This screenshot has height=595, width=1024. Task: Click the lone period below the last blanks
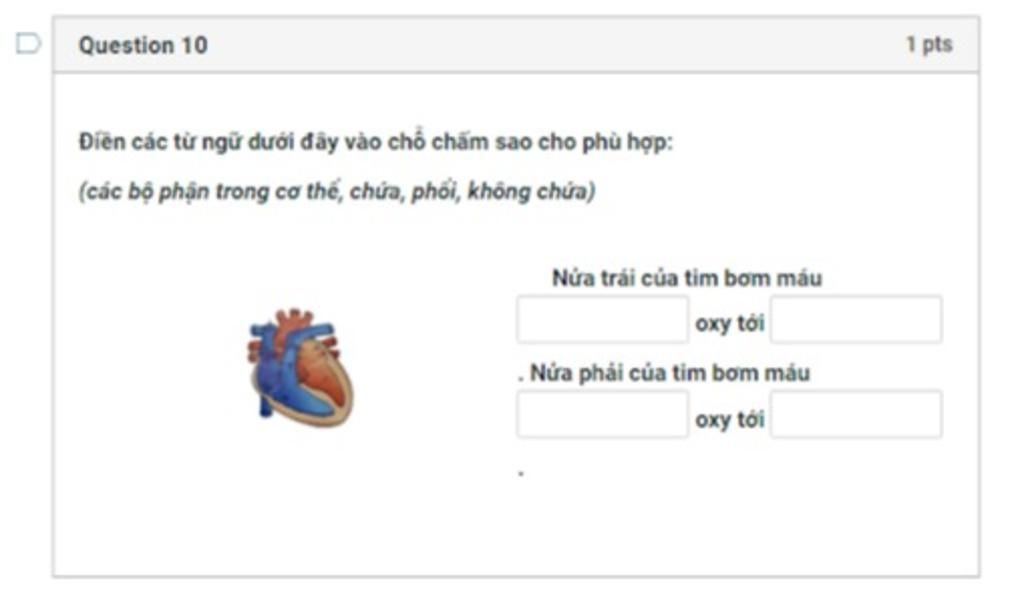pos(521,473)
